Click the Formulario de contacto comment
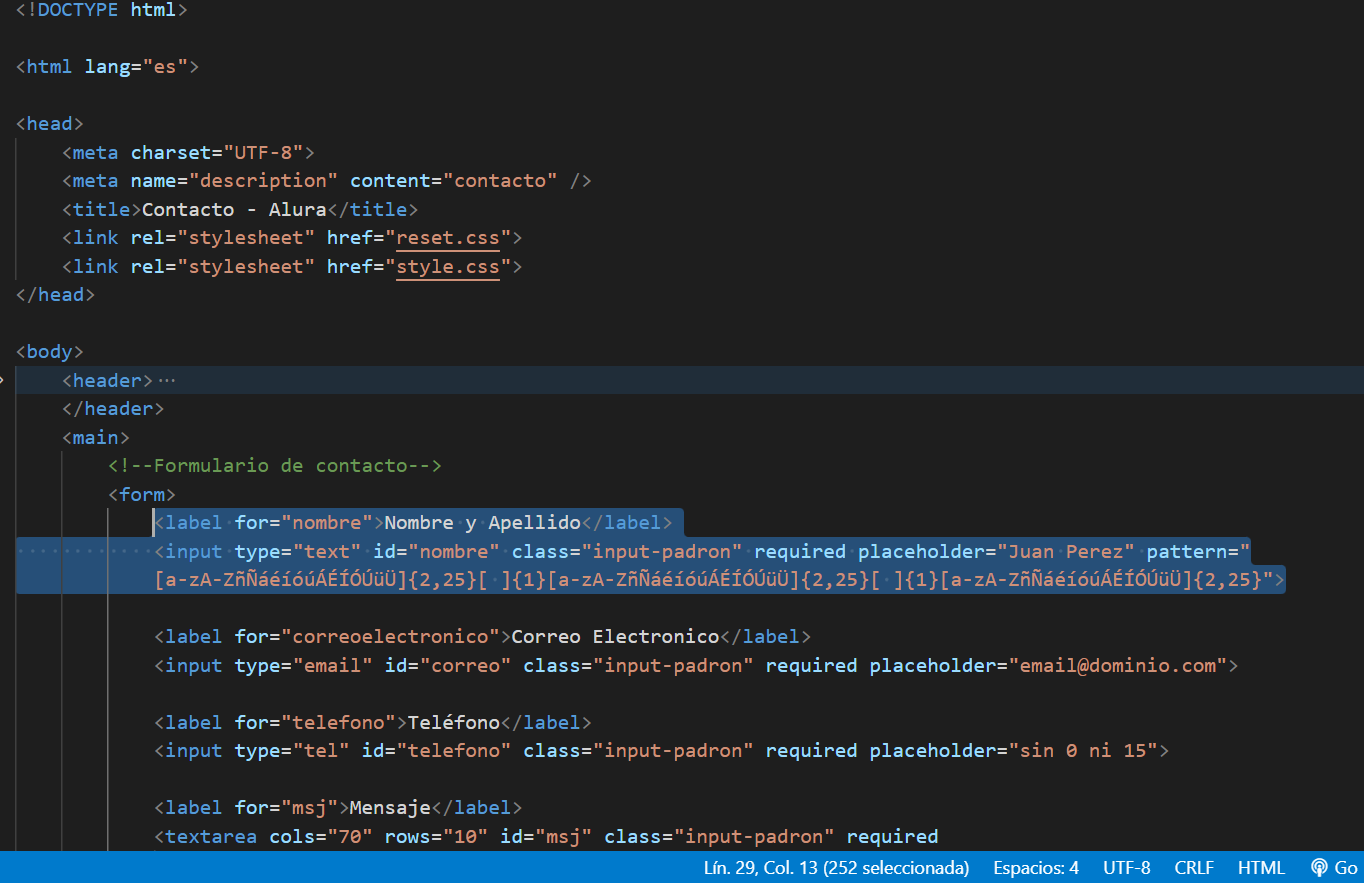Viewport: 1364px width, 883px height. (275, 466)
